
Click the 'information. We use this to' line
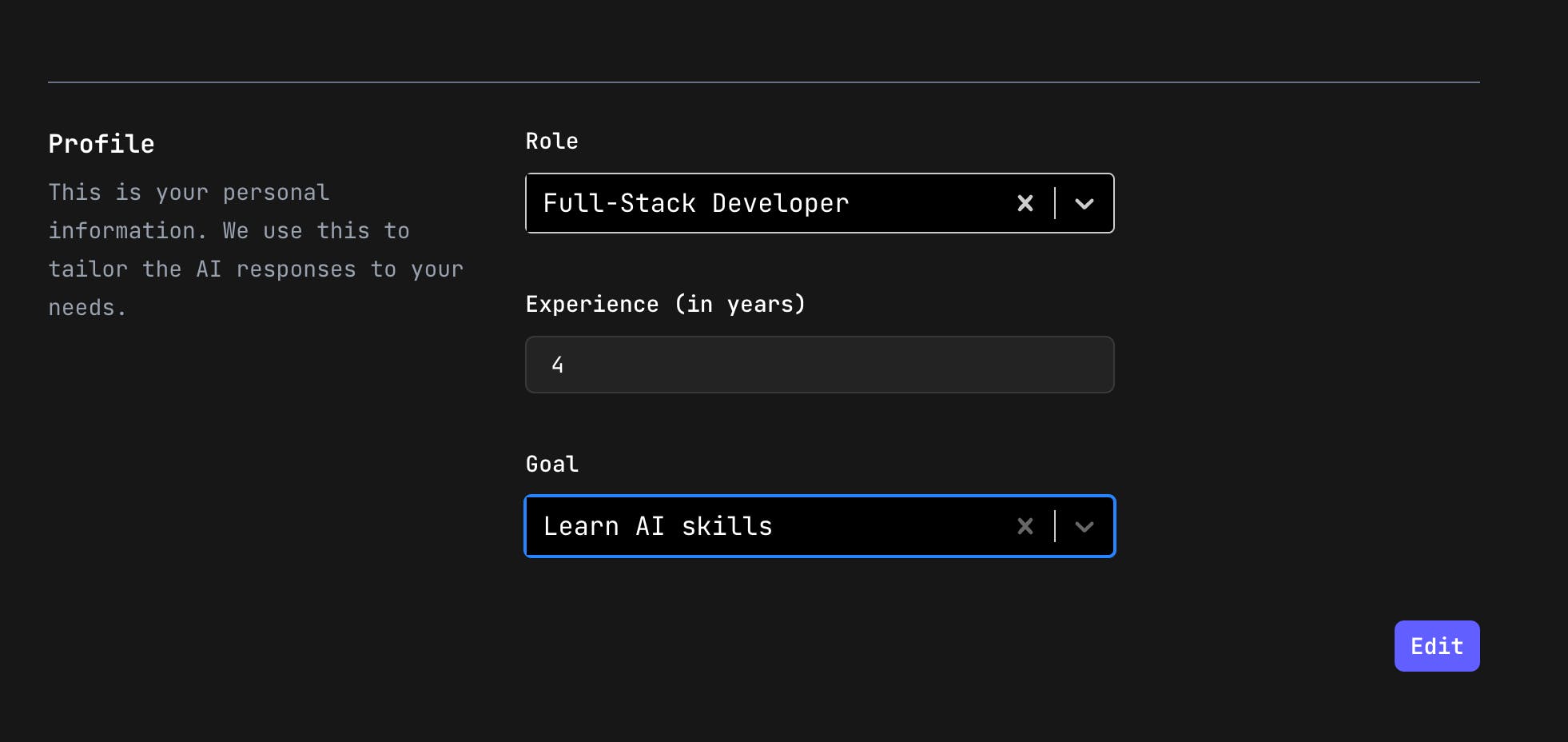[229, 231]
